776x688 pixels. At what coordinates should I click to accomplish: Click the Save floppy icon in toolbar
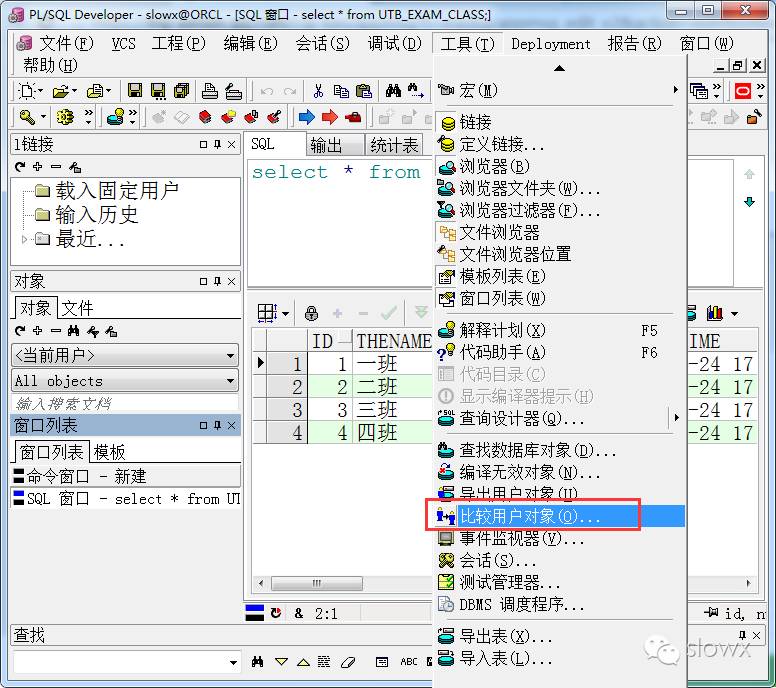pyautogui.click(x=135, y=91)
